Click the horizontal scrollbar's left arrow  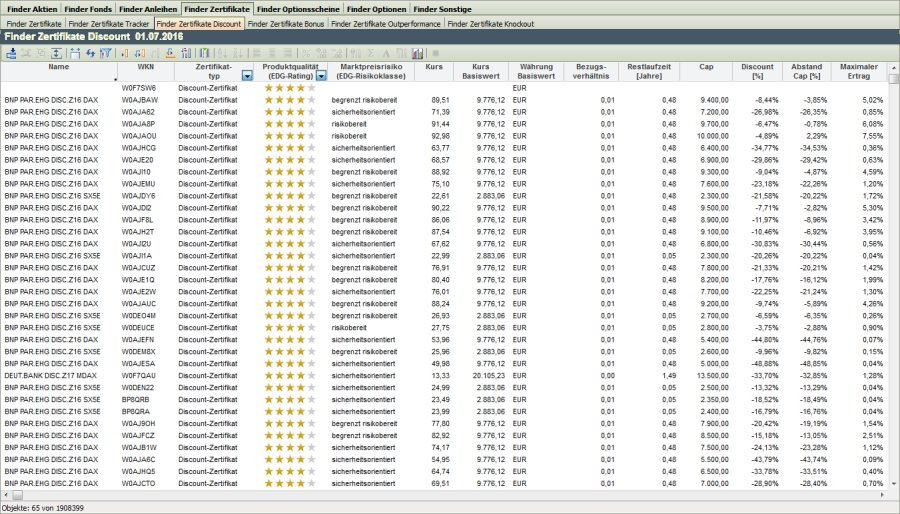coord(5,494)
